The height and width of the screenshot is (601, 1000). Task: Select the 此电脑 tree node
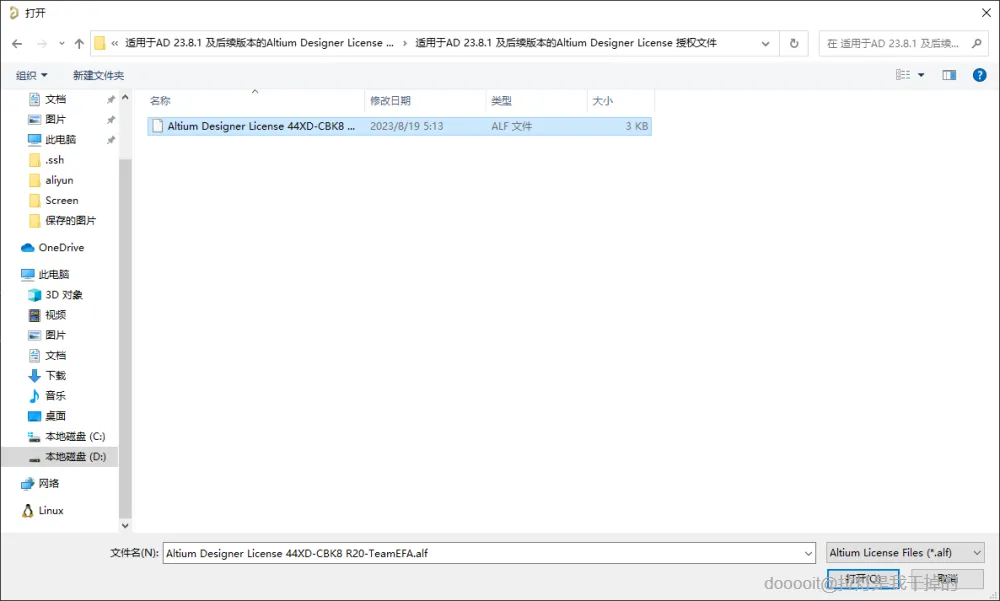coord(54,274)
